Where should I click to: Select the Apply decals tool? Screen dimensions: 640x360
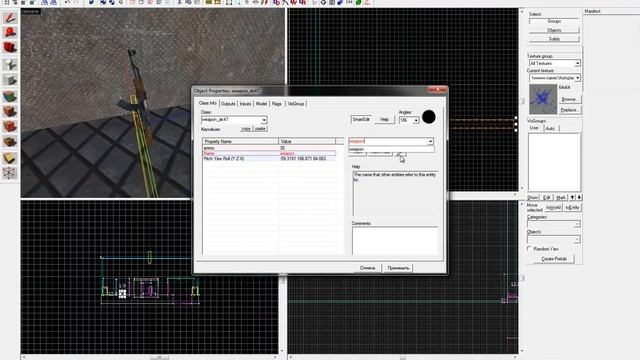pyautogui.click(x=10, y=127)
